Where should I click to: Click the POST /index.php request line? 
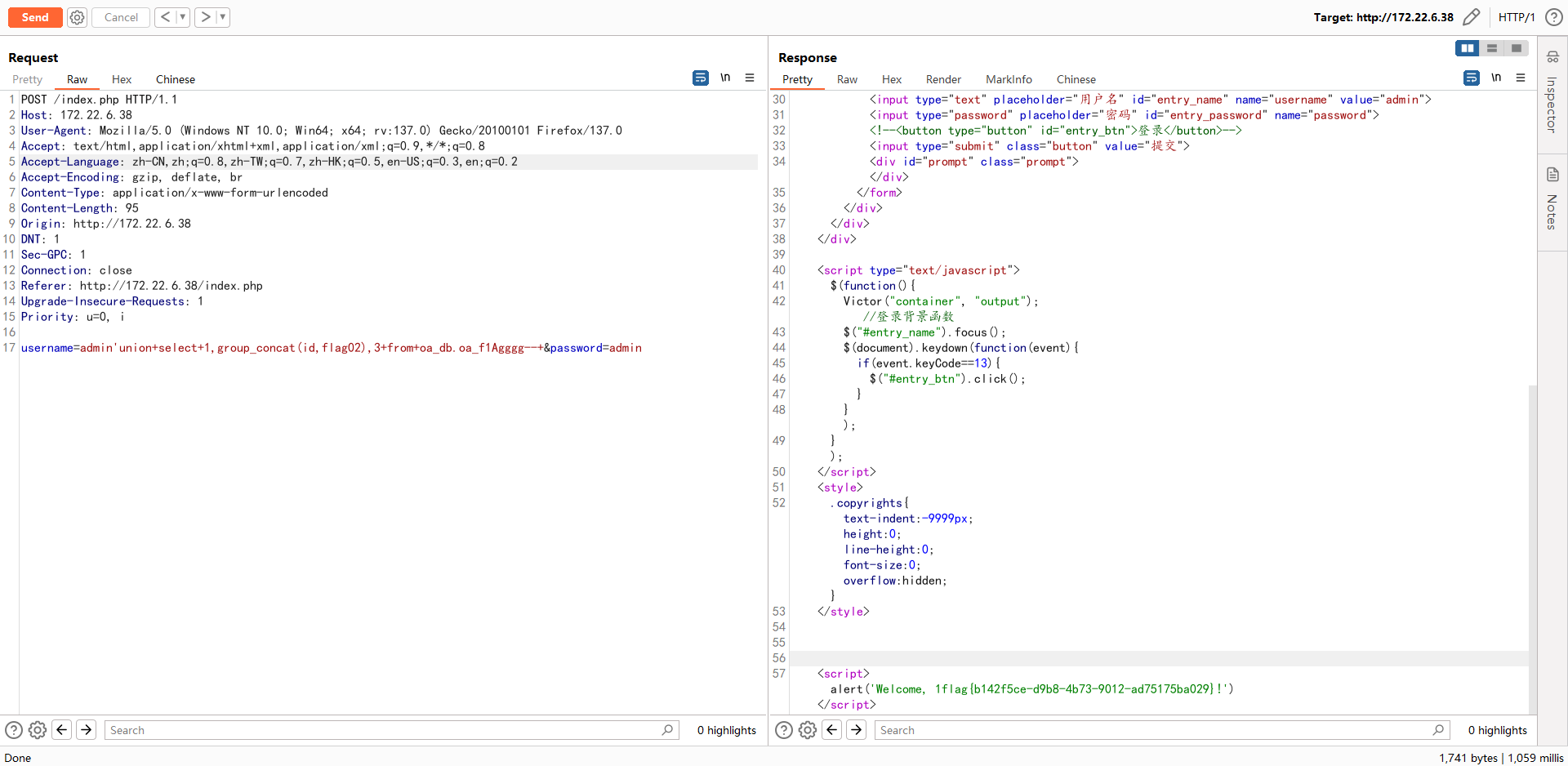[x=99, y=100]
